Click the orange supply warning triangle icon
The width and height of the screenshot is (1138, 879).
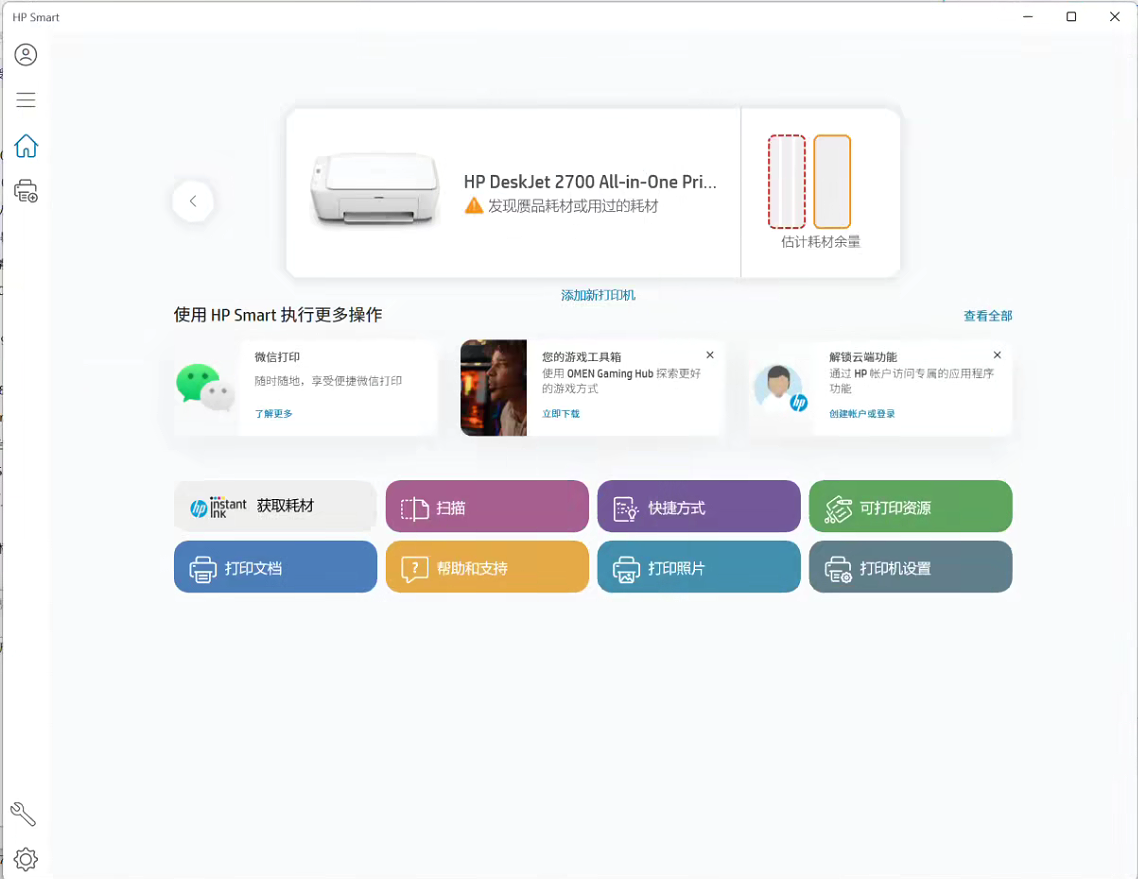(474, 206)
